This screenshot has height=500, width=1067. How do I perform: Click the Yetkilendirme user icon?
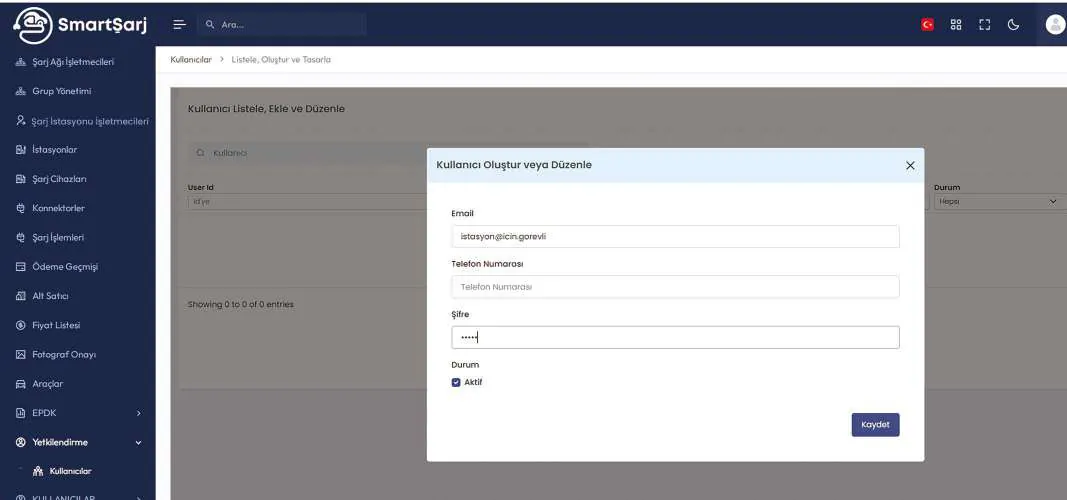[x=20, y=442]
